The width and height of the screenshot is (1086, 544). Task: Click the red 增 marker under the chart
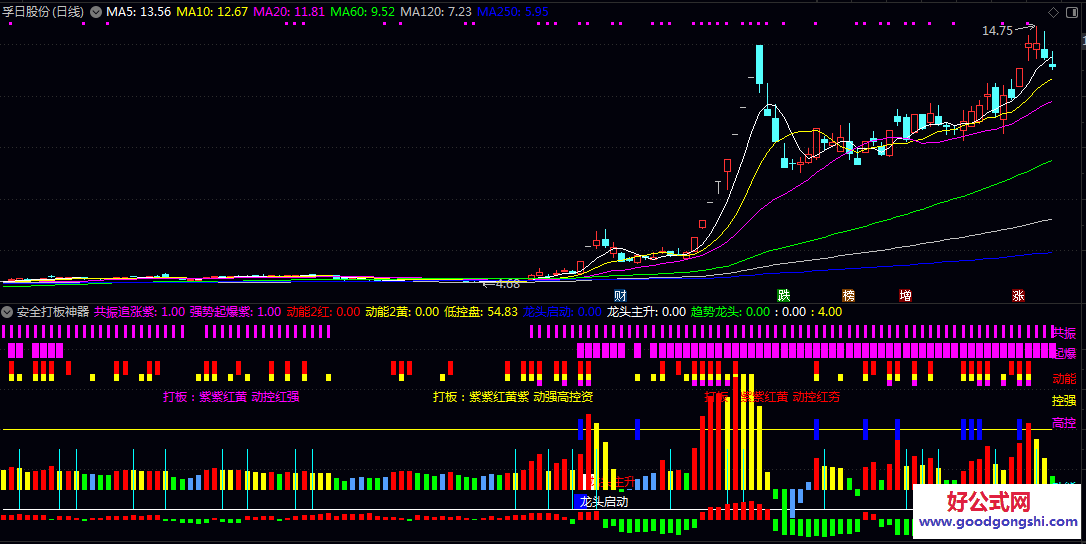point(905,295)
